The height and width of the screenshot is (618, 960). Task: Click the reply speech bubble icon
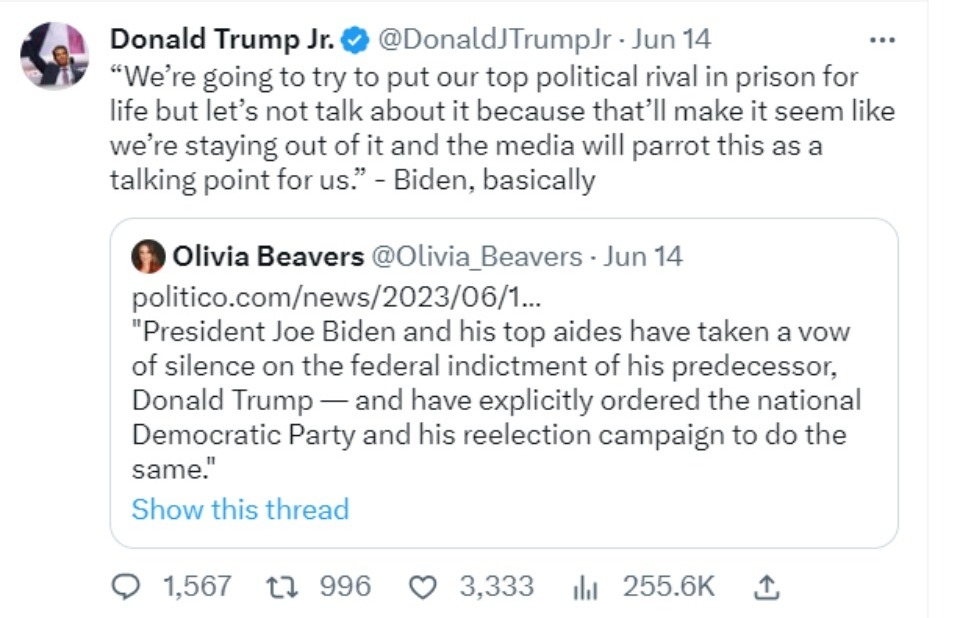[x=125, y=586]
